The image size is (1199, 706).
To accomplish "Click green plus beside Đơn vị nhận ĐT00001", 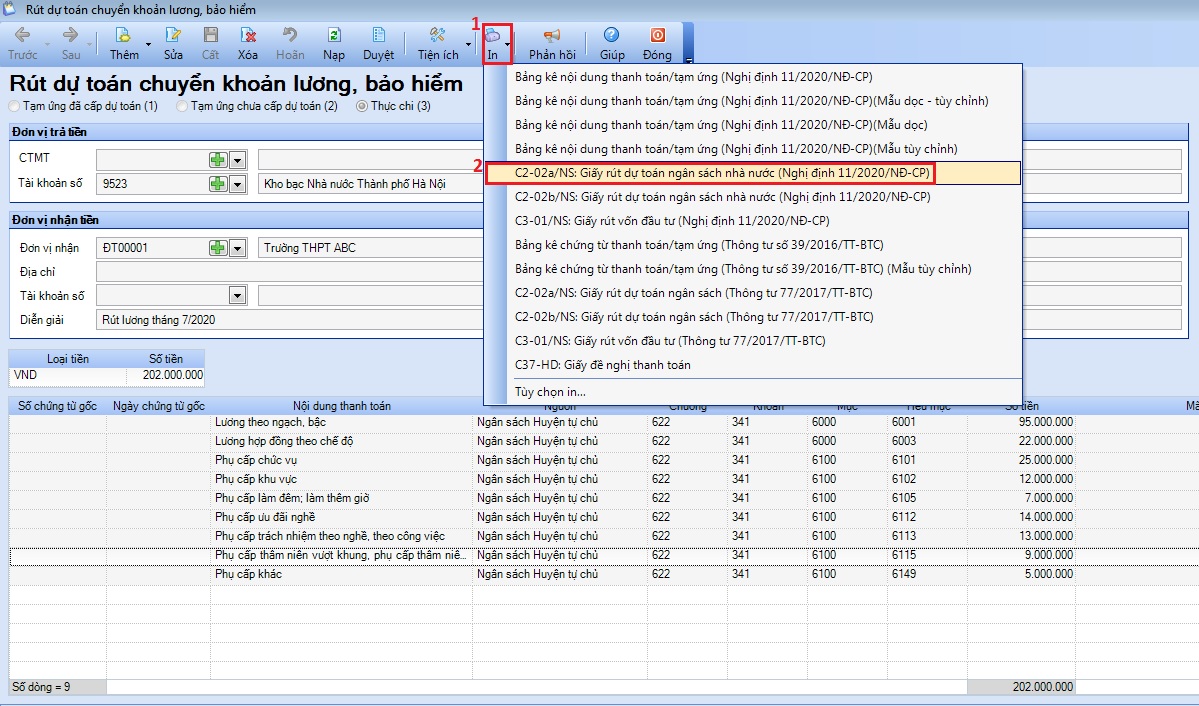I will click(218, 248).
